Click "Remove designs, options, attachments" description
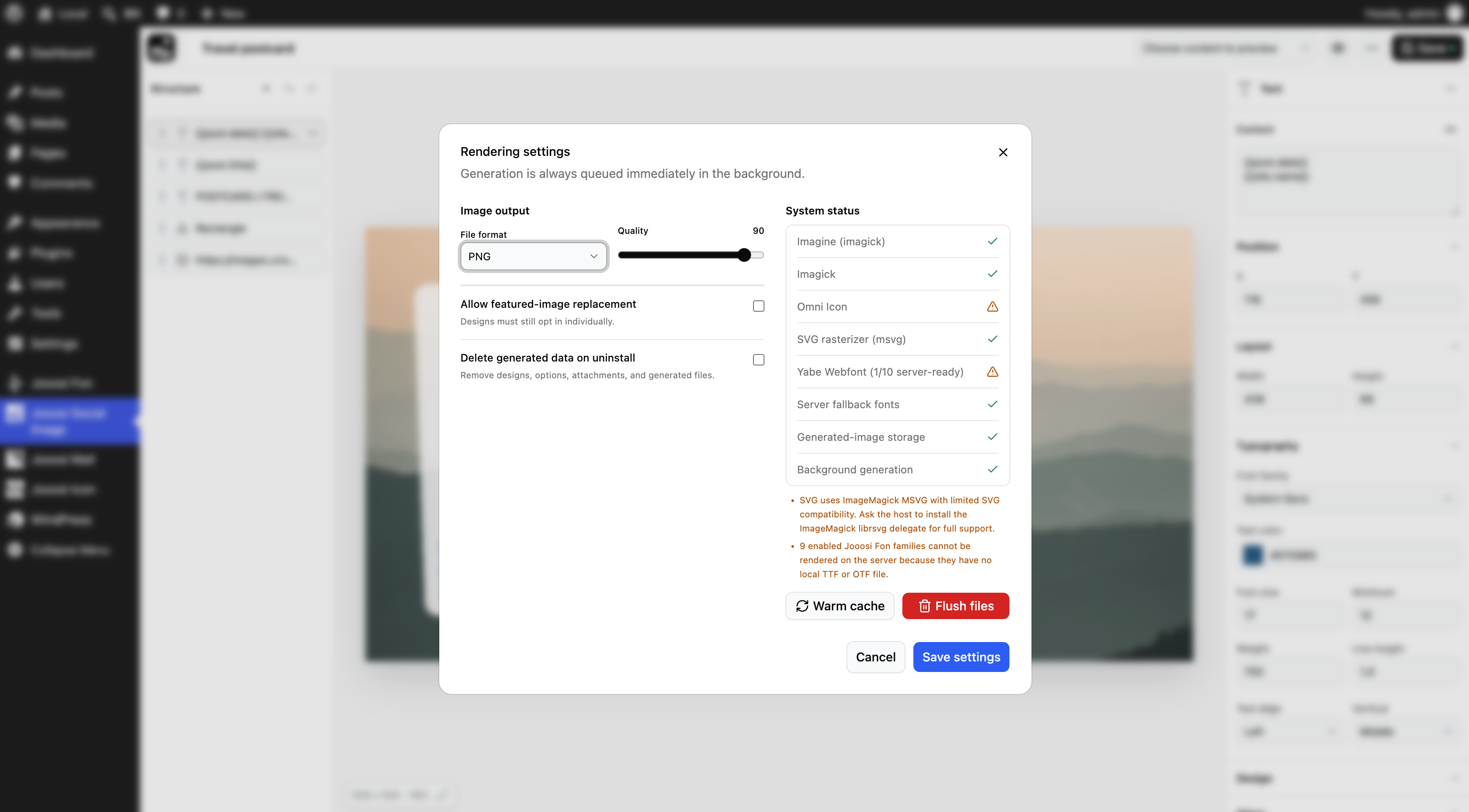The image size is (1469, 812). pyautogui.click(x=587, y=375)
